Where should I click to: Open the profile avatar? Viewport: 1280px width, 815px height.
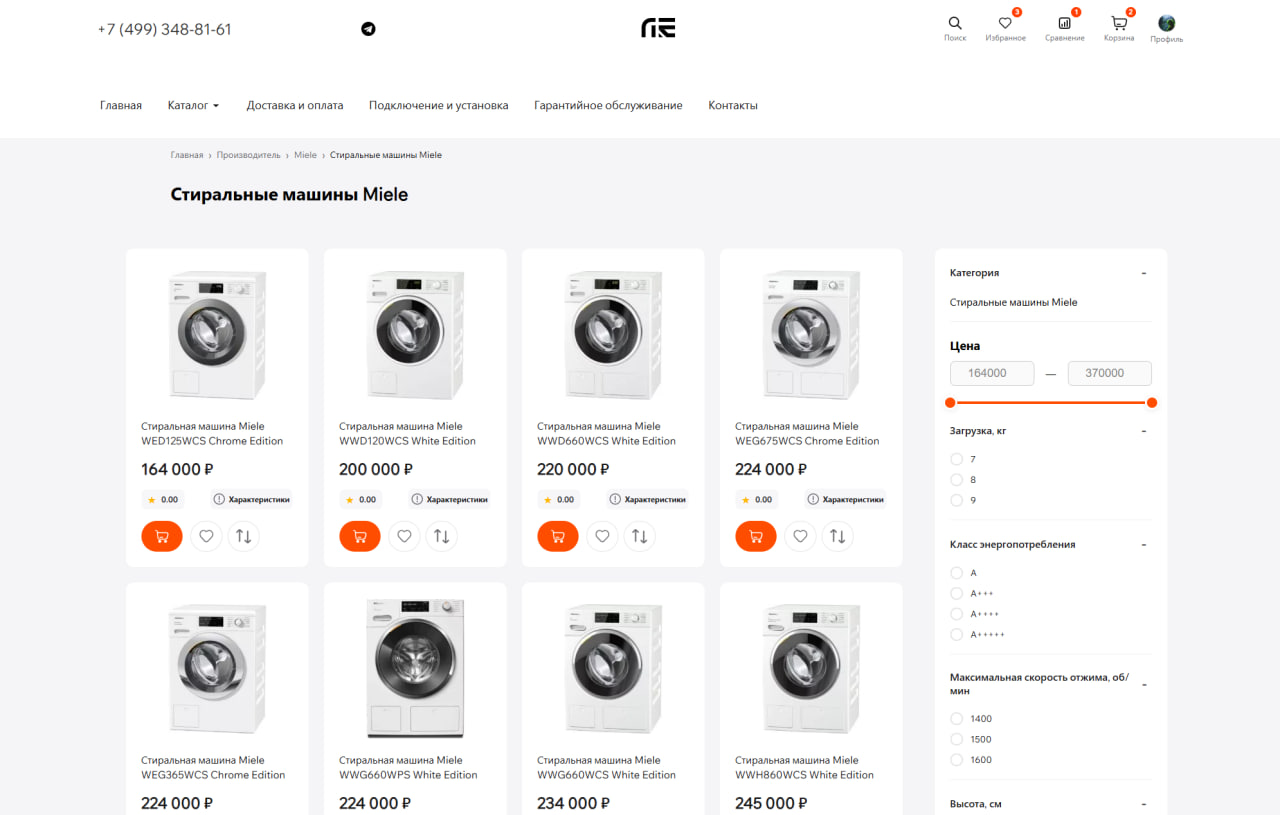click(1166, 23)
